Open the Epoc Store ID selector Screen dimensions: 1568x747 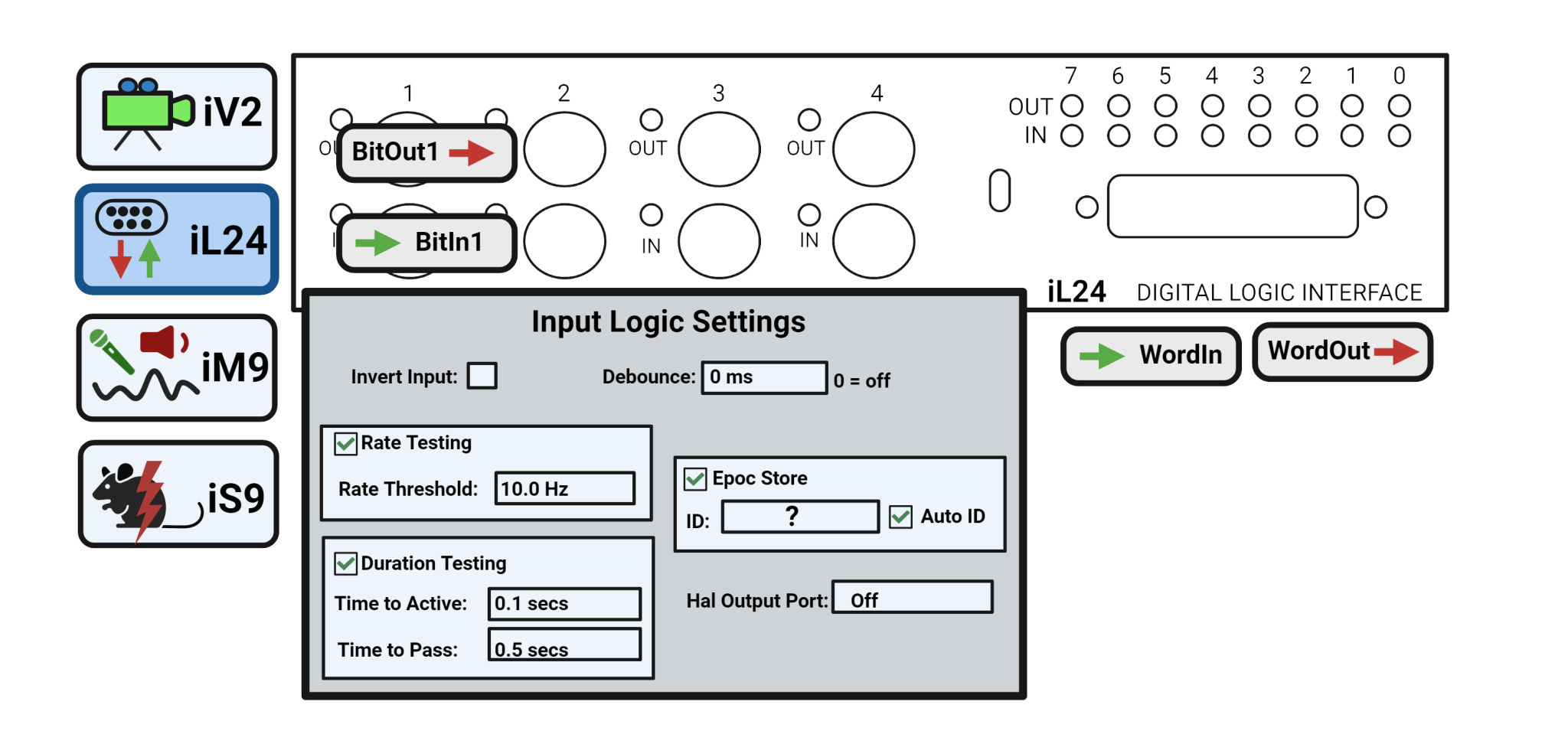coord(799,517)
